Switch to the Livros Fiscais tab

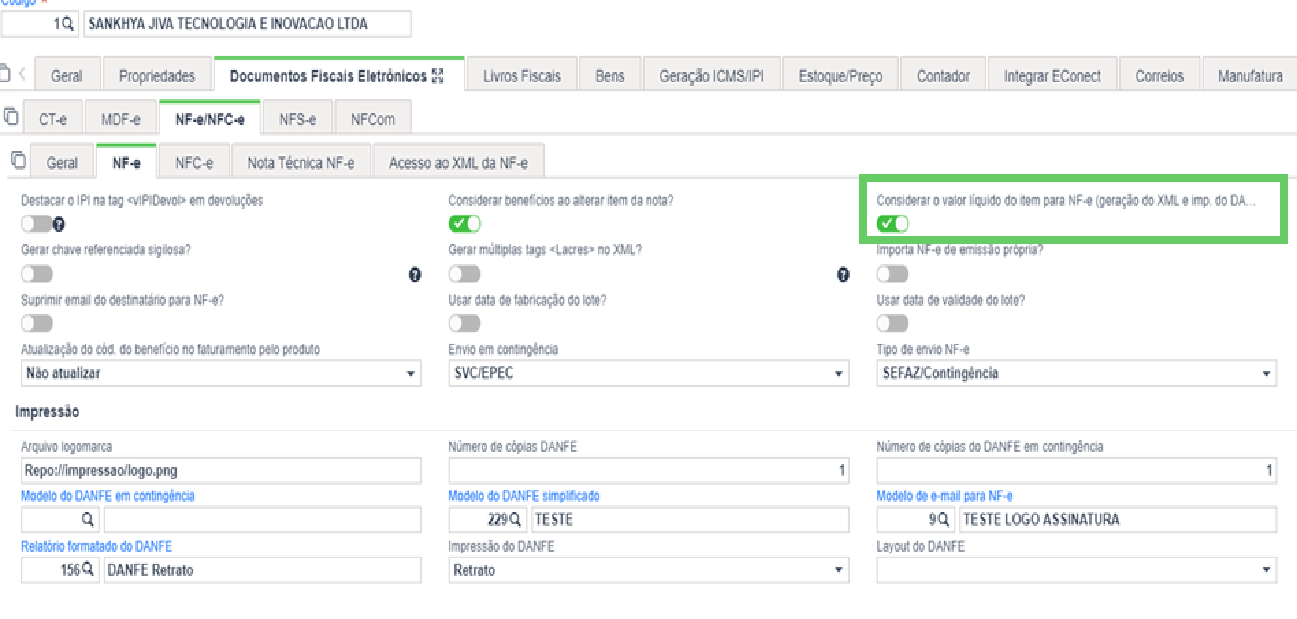pos(521,76)
